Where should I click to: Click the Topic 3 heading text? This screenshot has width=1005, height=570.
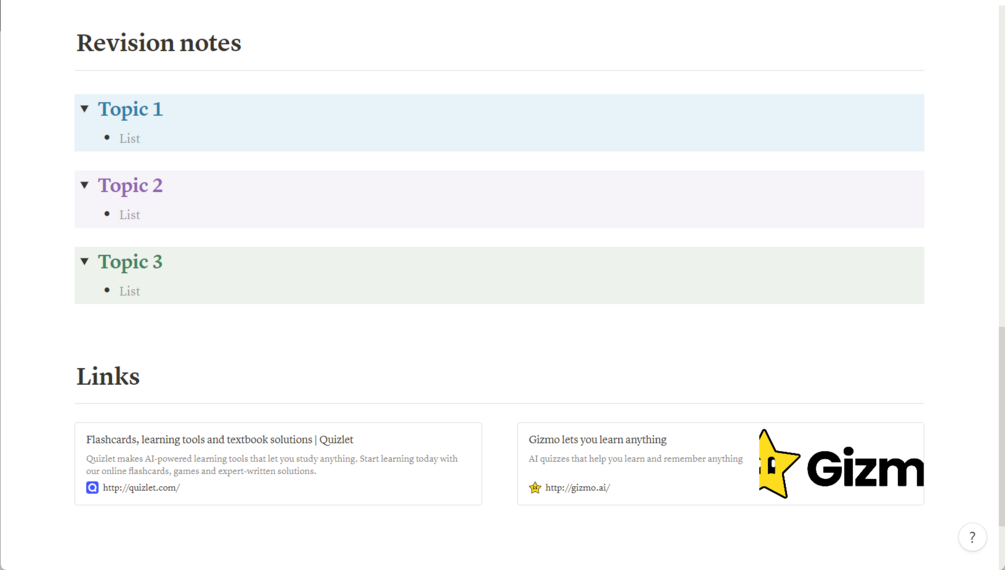click(x=130, y=262)
